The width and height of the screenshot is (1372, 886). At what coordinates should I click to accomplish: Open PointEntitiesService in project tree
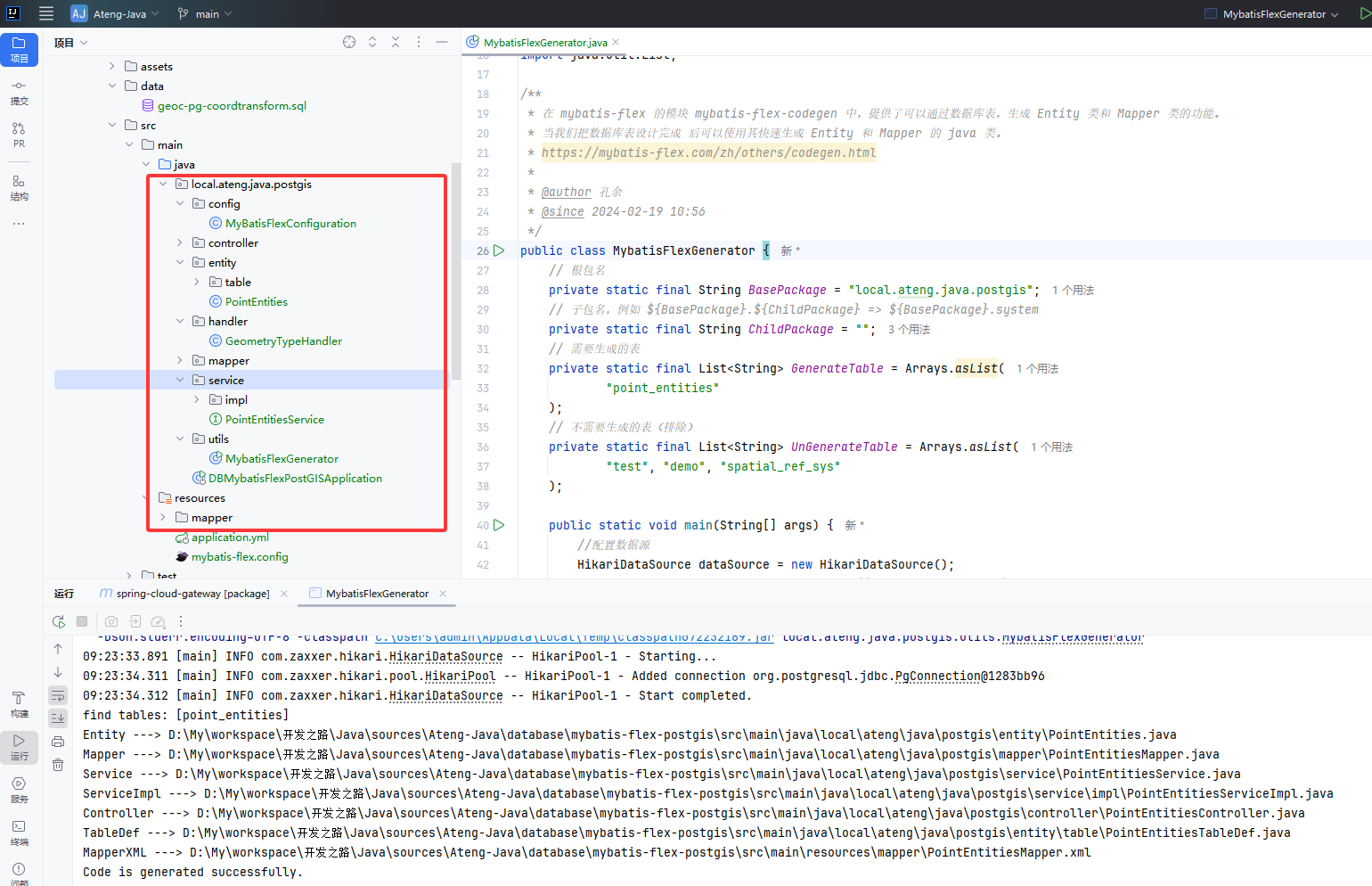(x=274, y=419)
